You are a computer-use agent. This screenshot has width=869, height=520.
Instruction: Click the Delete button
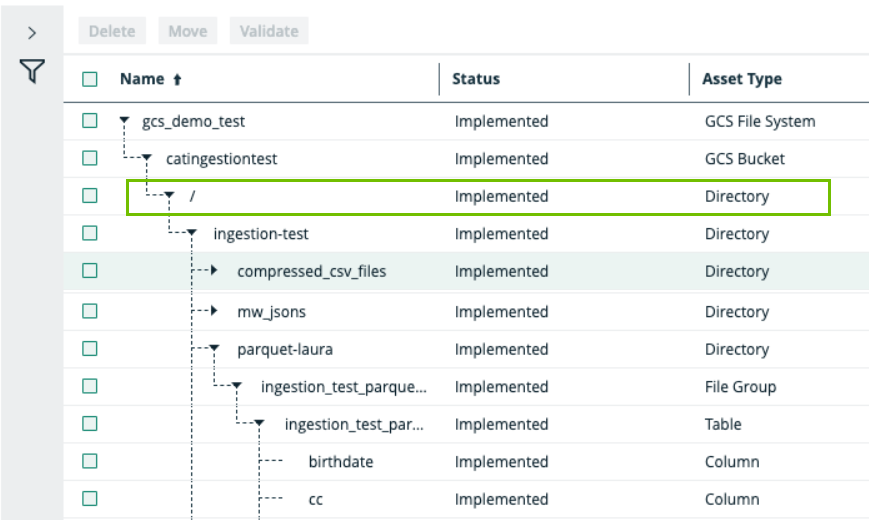pyautogui.click(x=112, y=31)
